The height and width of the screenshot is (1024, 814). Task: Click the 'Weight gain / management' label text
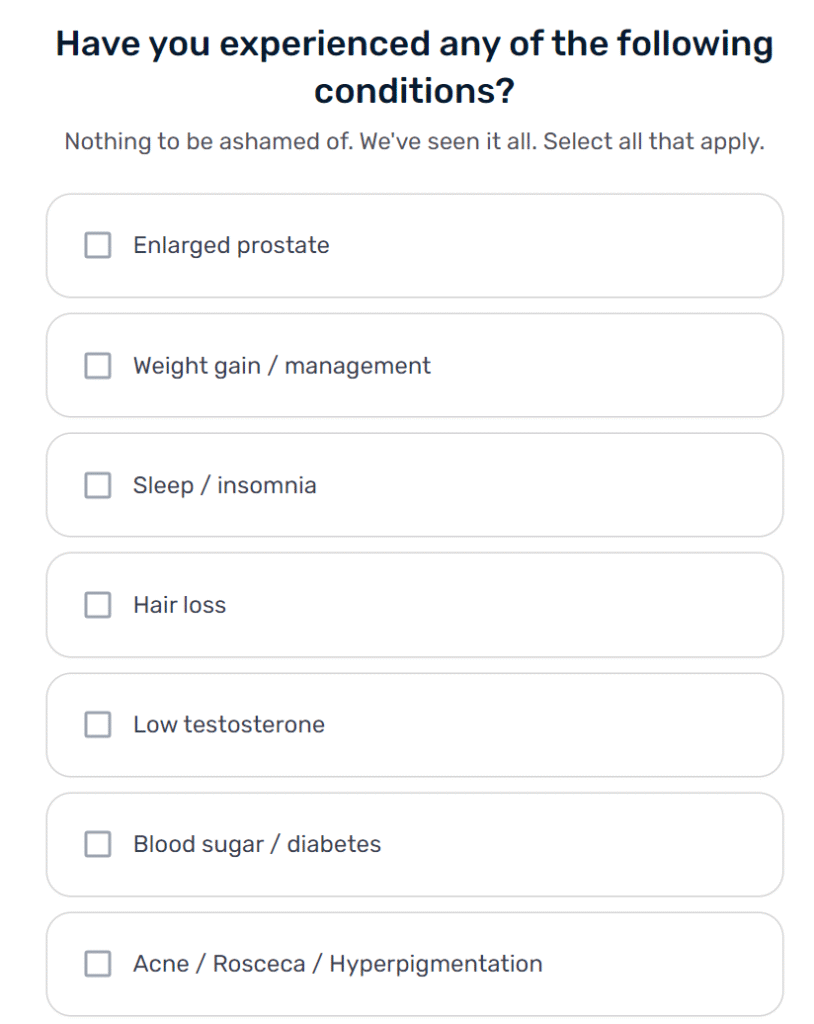[282, 366]
